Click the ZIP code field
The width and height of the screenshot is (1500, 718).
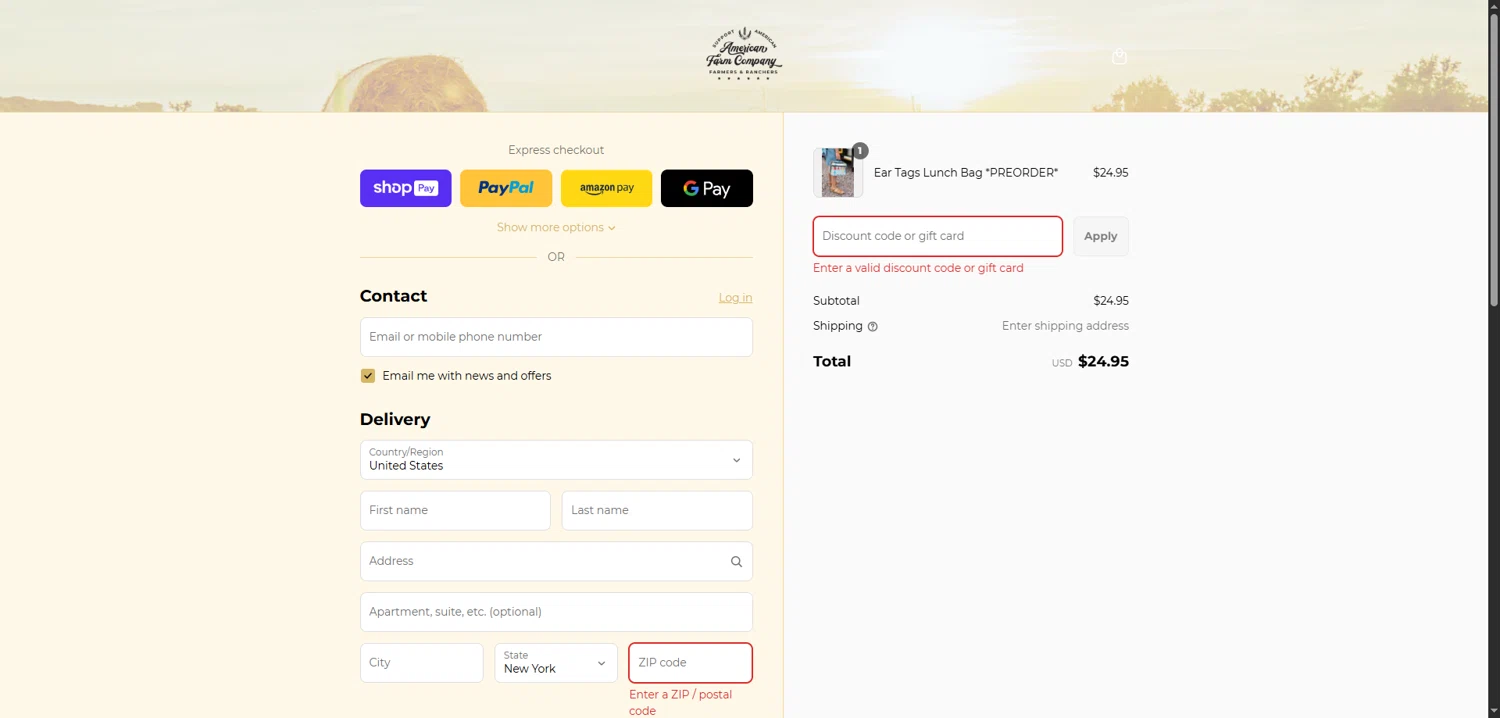(690, 663)
